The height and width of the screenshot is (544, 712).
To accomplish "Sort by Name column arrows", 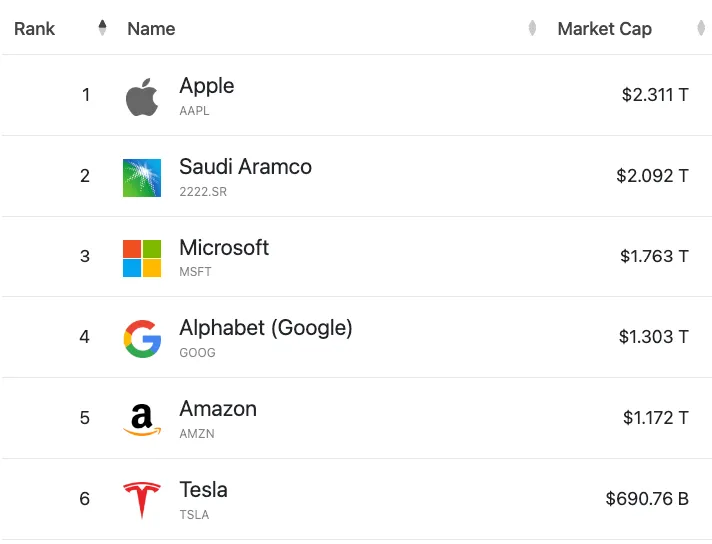I will (x=532, y=28).
